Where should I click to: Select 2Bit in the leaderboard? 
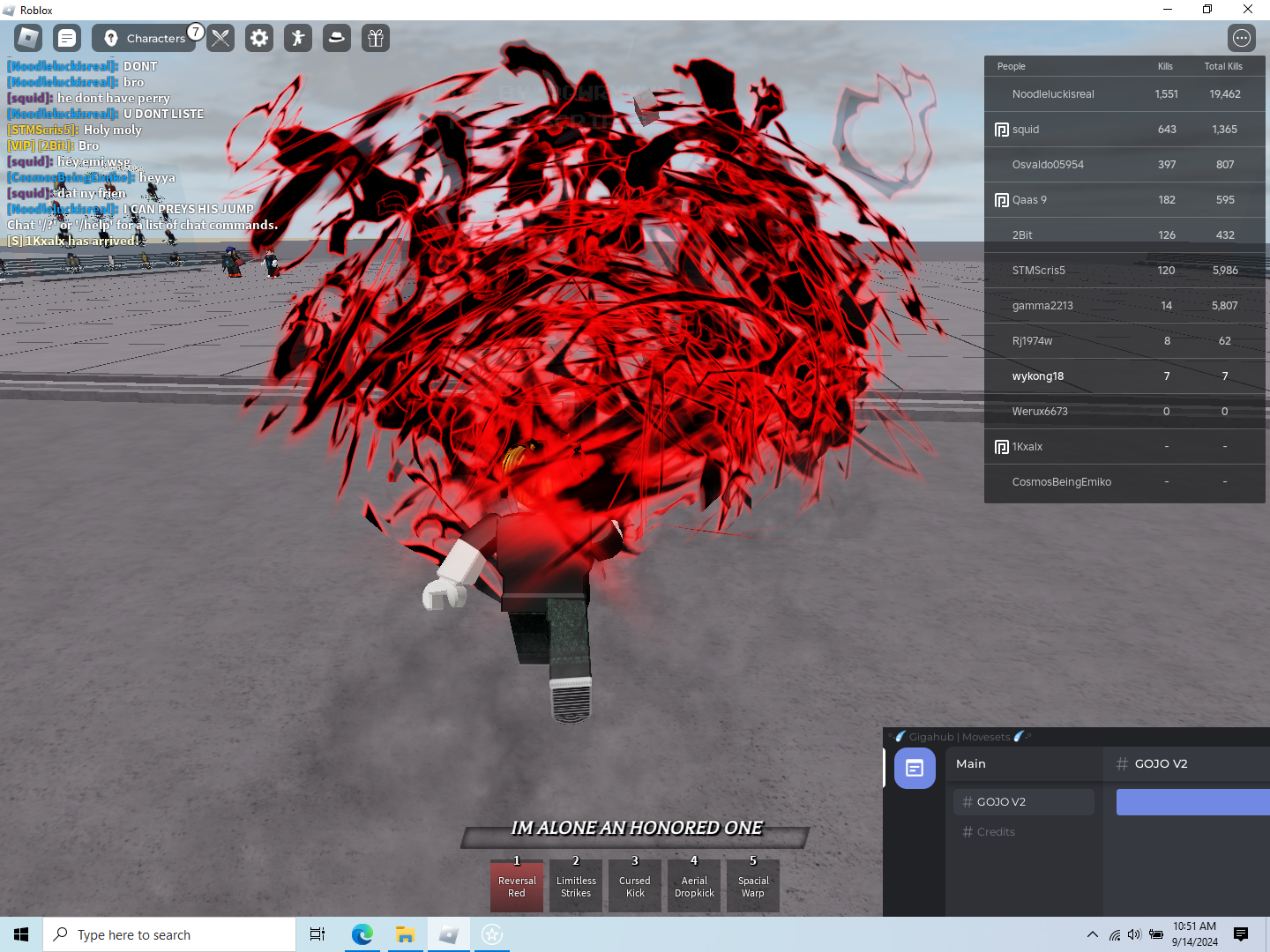tap(1124, 235)
